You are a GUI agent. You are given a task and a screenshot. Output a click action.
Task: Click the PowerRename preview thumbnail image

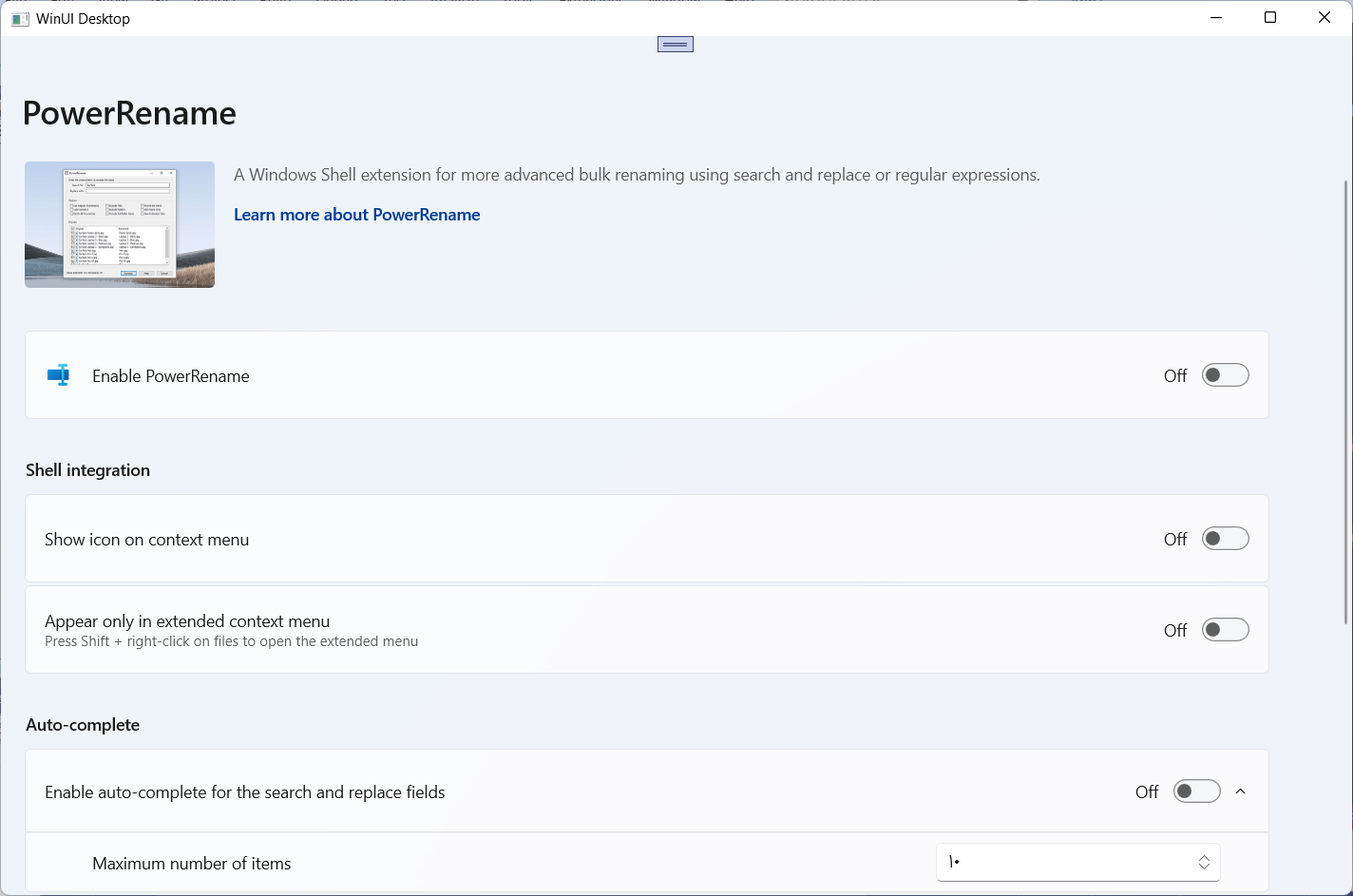tap(120, 224)
